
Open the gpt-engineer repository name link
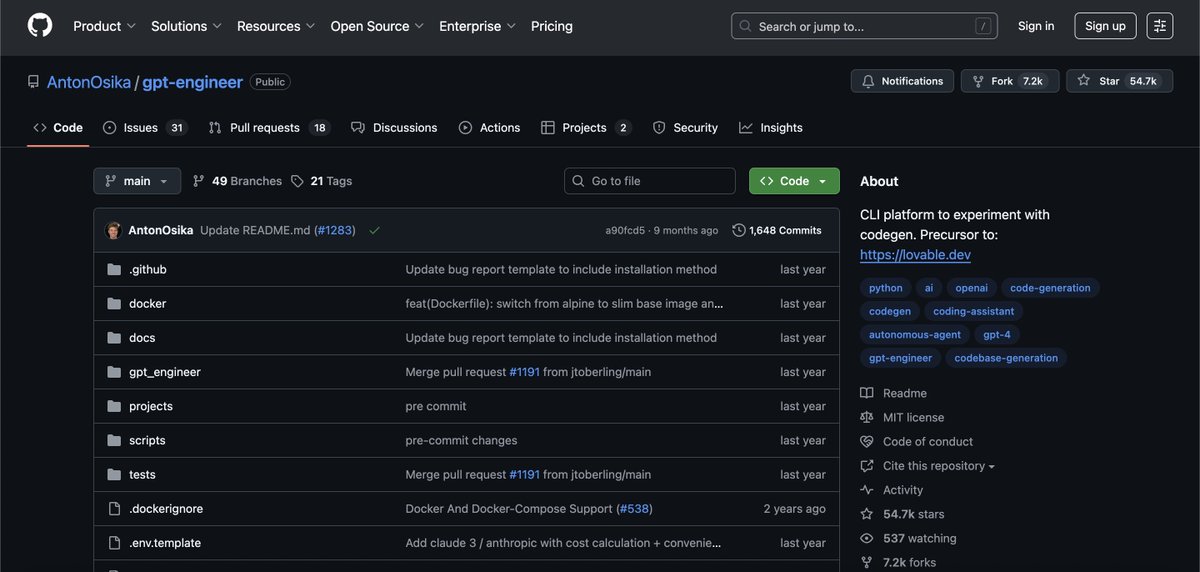[x=192, y=82]
